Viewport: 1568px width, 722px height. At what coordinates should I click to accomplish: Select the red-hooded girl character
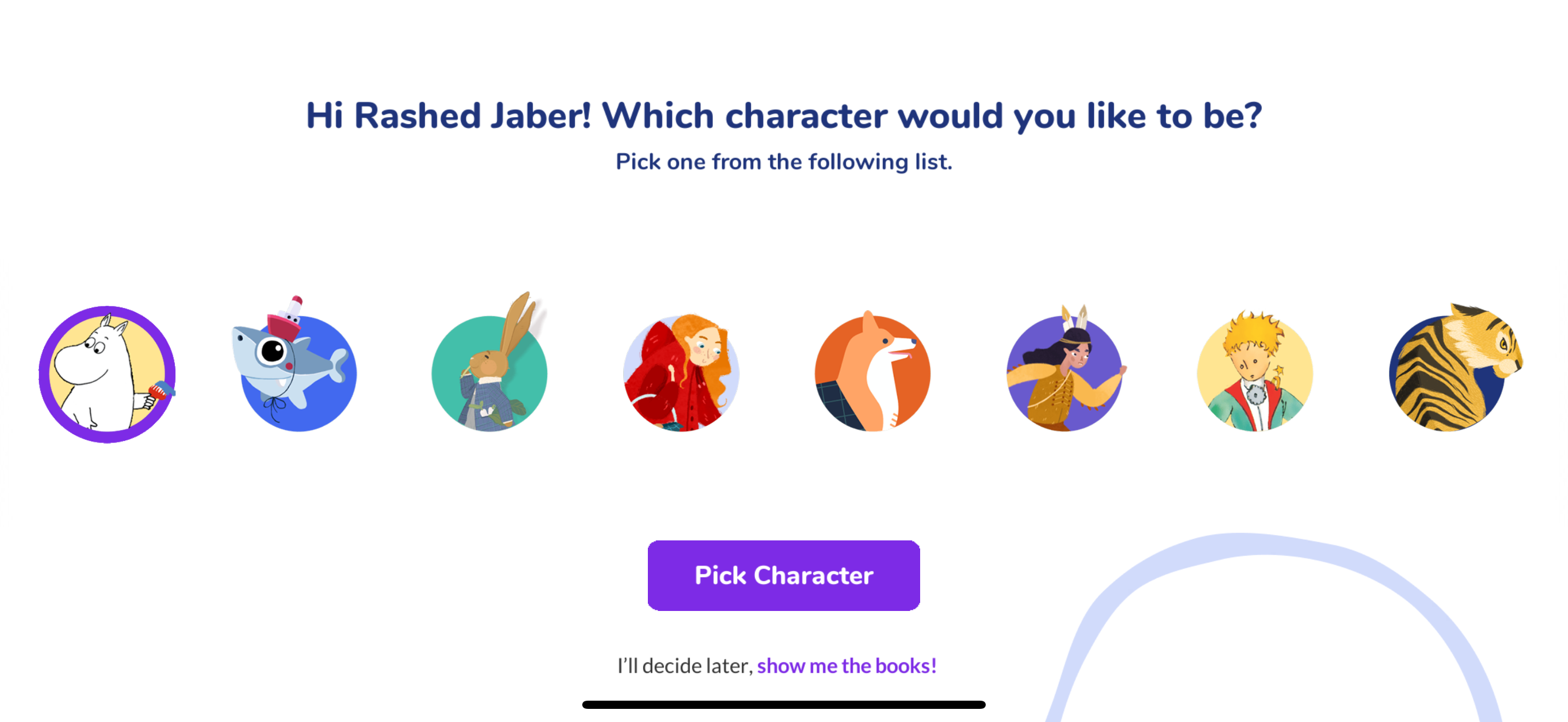point(681,374)
